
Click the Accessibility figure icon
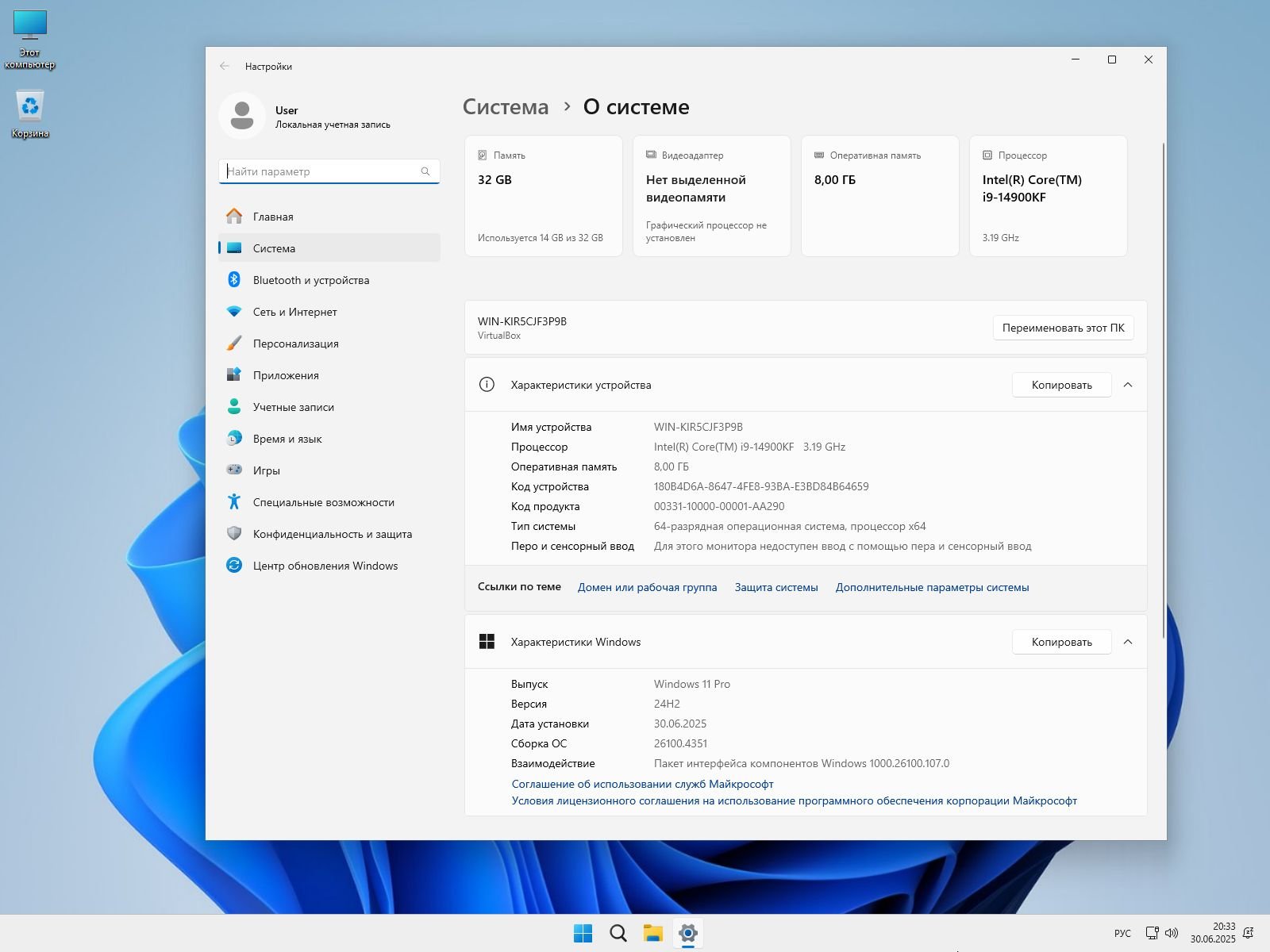(x=234, y=501)
